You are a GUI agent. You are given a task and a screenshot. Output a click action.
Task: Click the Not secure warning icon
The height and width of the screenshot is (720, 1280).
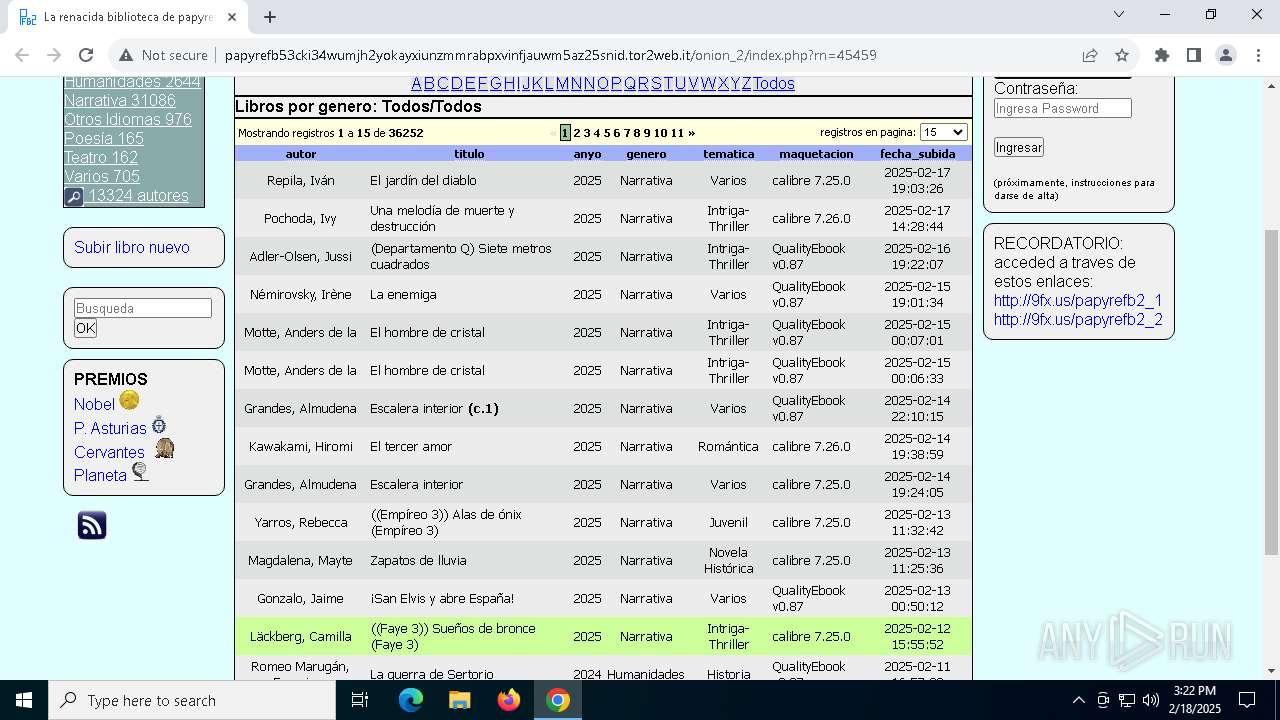(125, 56)
